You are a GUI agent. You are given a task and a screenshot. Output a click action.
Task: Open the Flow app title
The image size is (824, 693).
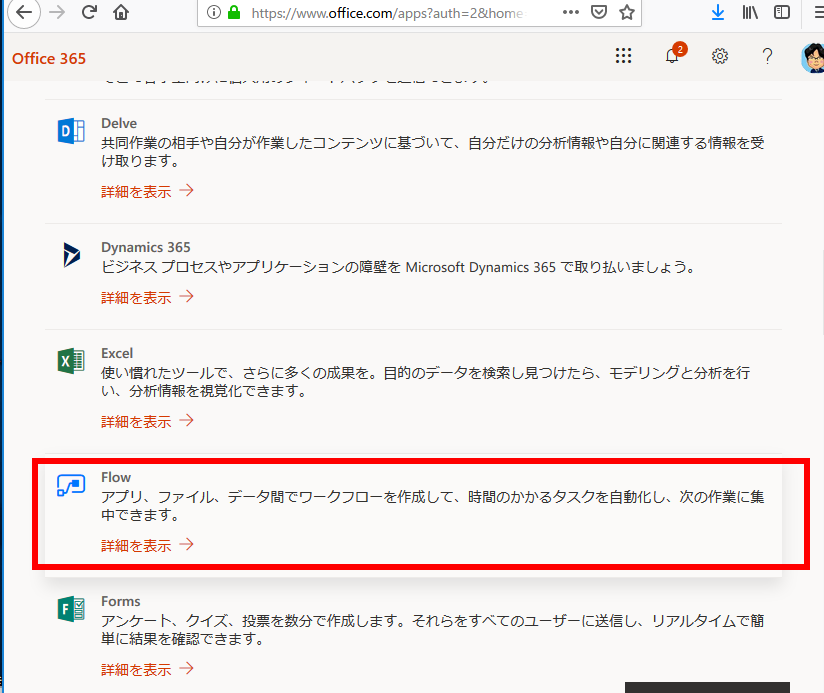[116, 477]
